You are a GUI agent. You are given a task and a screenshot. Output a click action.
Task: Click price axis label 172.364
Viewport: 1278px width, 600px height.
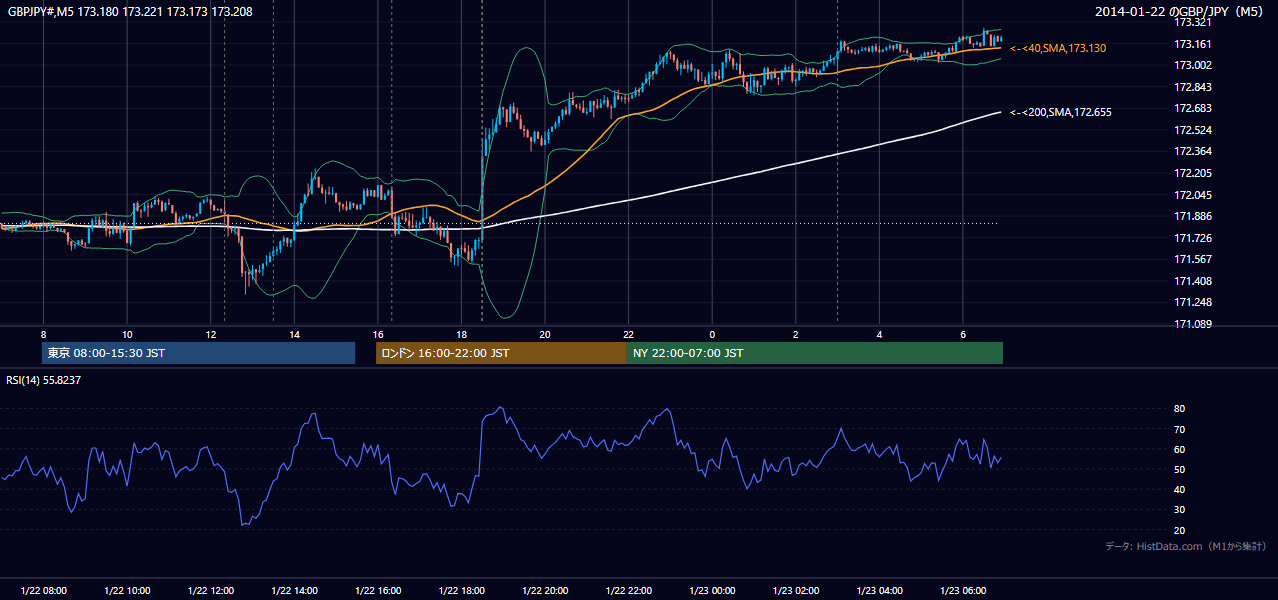(x=1192, y=151)
